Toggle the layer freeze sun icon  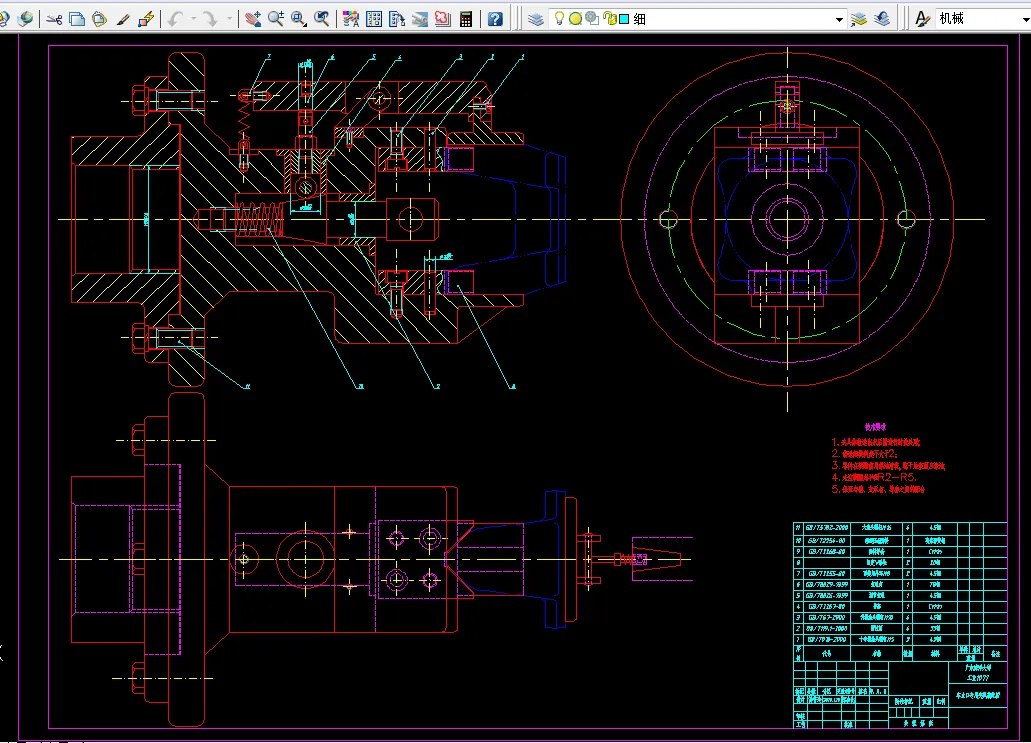[576, 19]
